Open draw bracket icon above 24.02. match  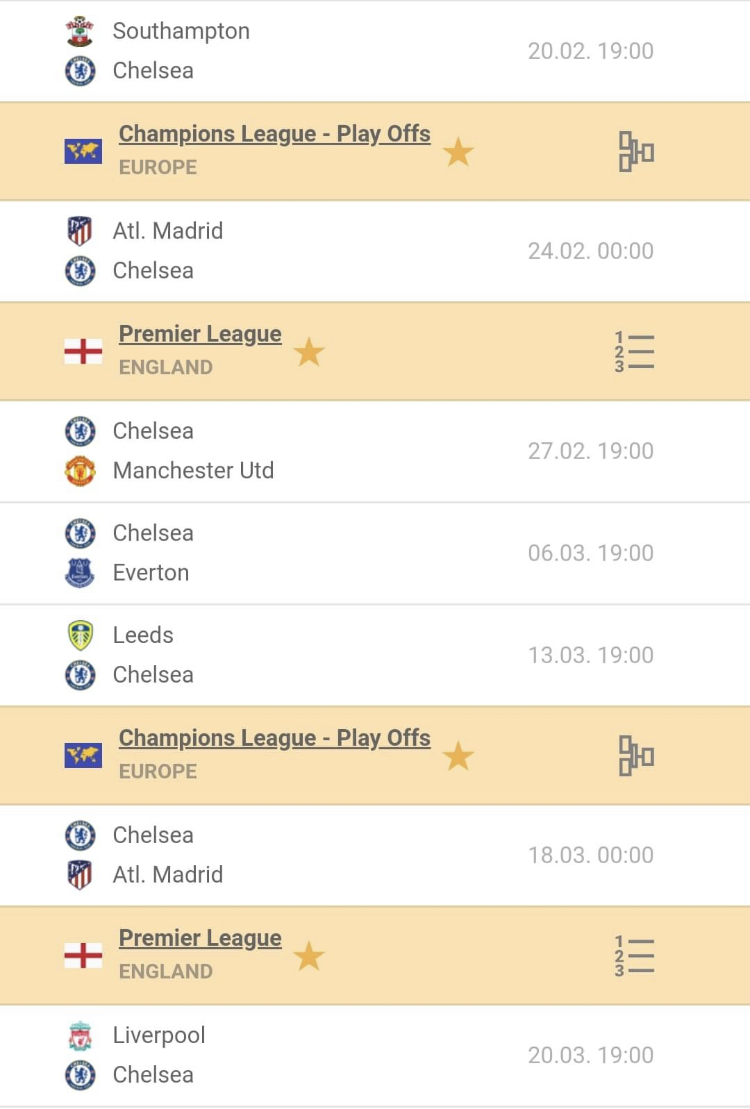(636, 152)
